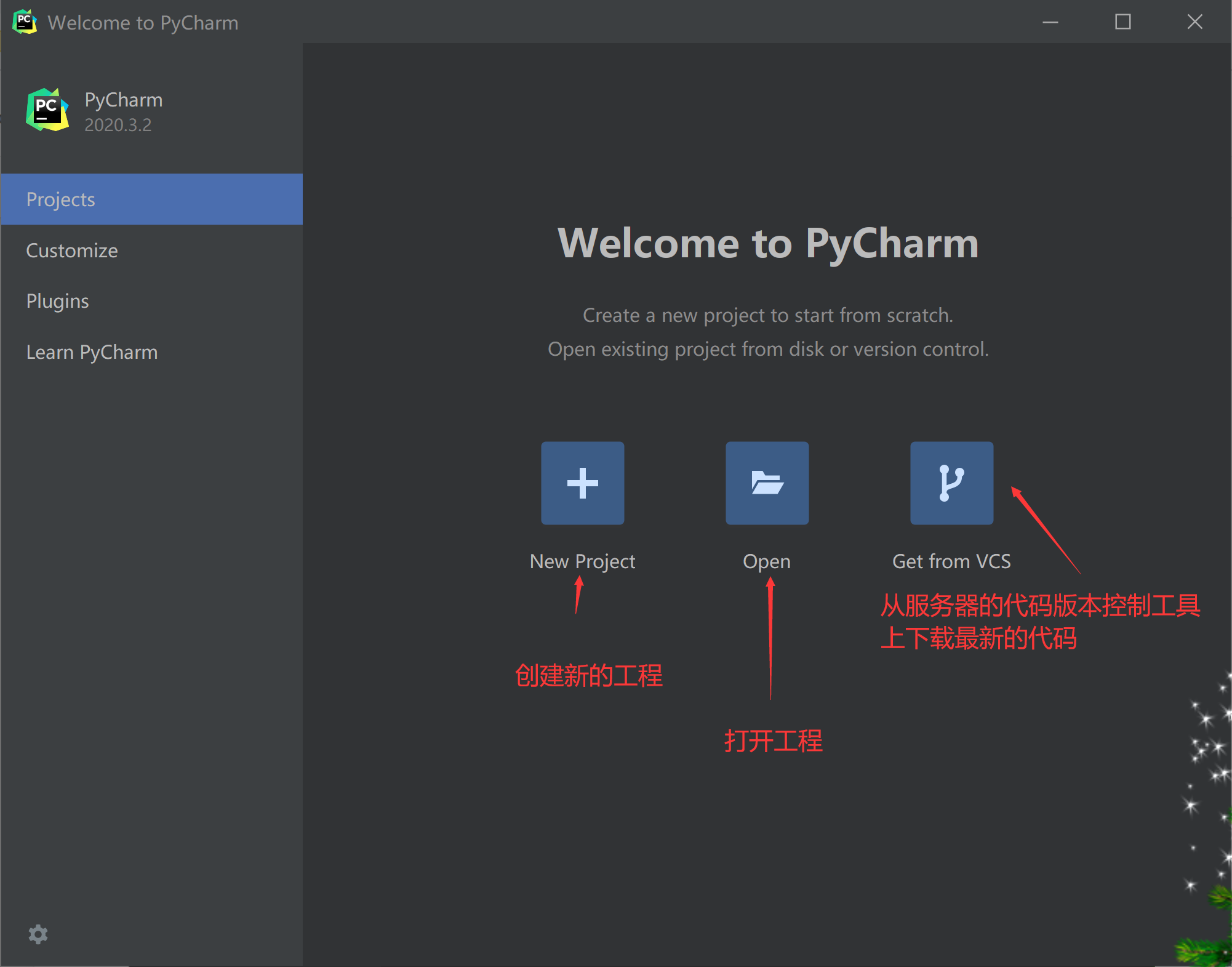Open the Plugins tab
The width and height of the screenshot is (1232, 967).
(151, 301)
